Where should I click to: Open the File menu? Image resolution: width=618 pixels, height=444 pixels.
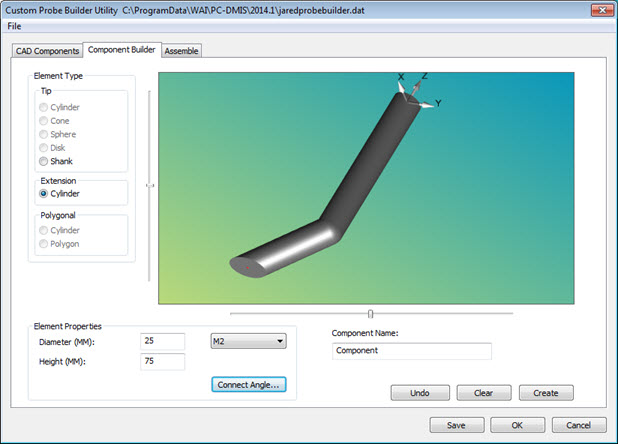13,26
